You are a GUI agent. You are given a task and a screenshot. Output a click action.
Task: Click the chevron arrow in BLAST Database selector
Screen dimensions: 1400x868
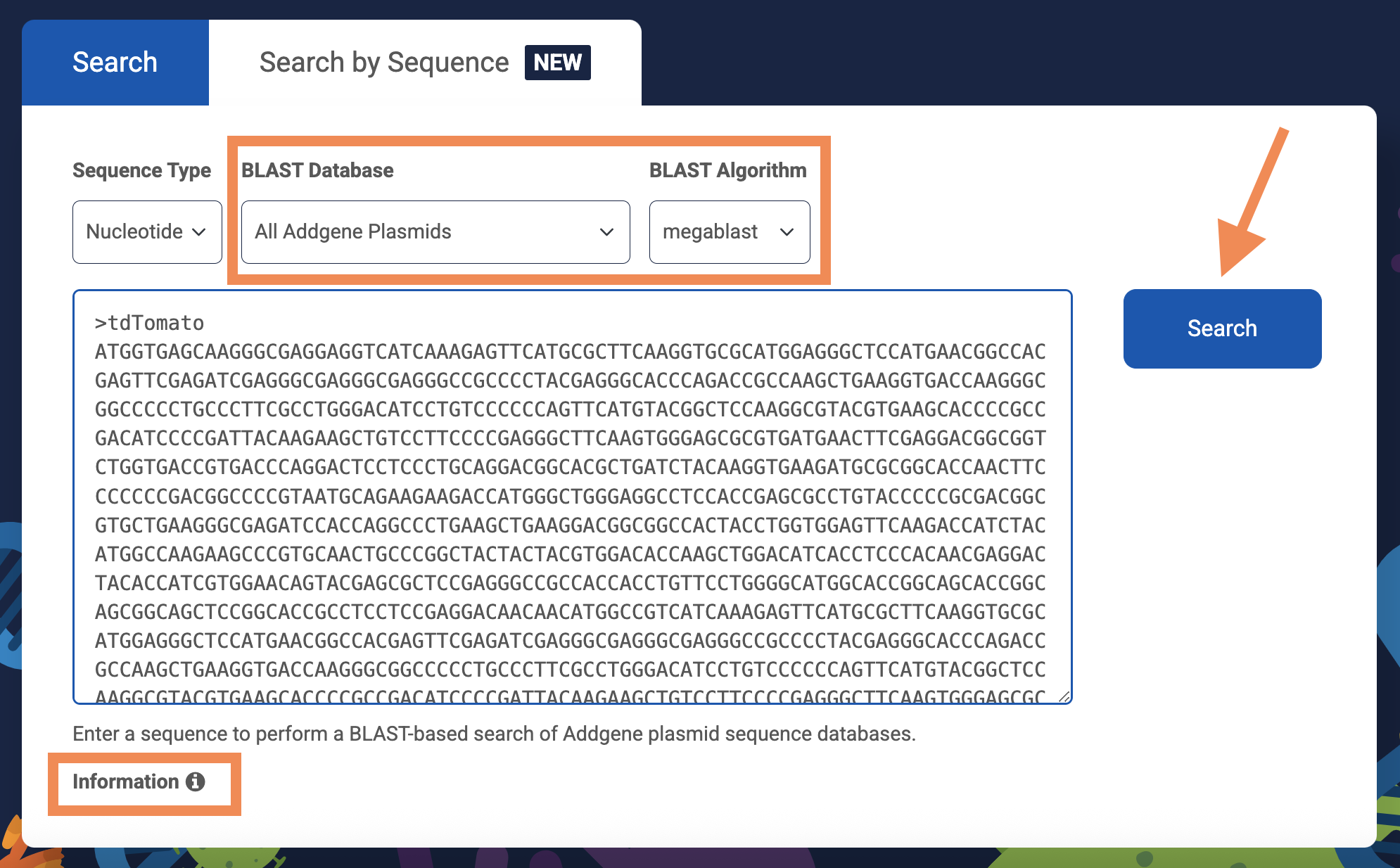coord(606,232)
